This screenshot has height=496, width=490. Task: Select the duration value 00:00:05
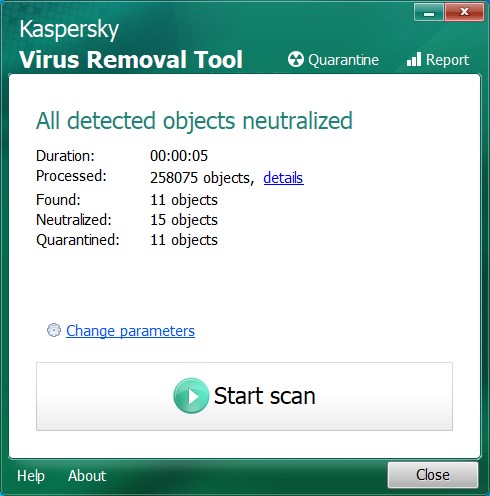click(x=179, y=156)
